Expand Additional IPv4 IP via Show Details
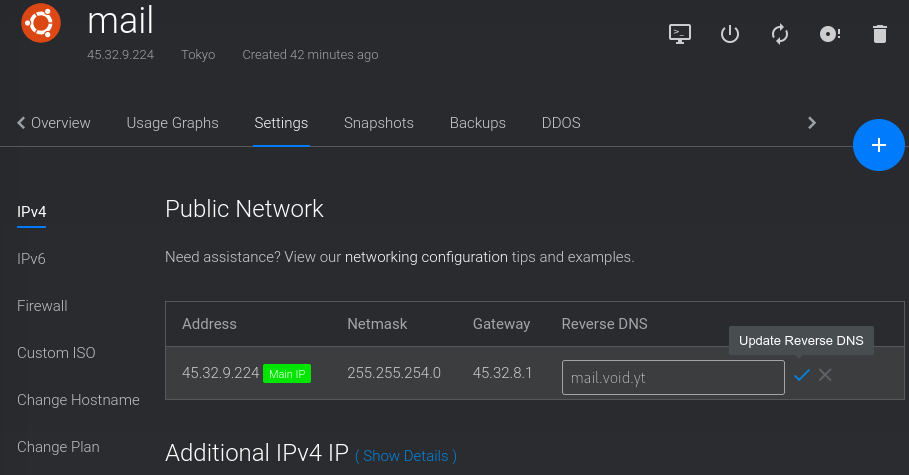 [405, 456]
